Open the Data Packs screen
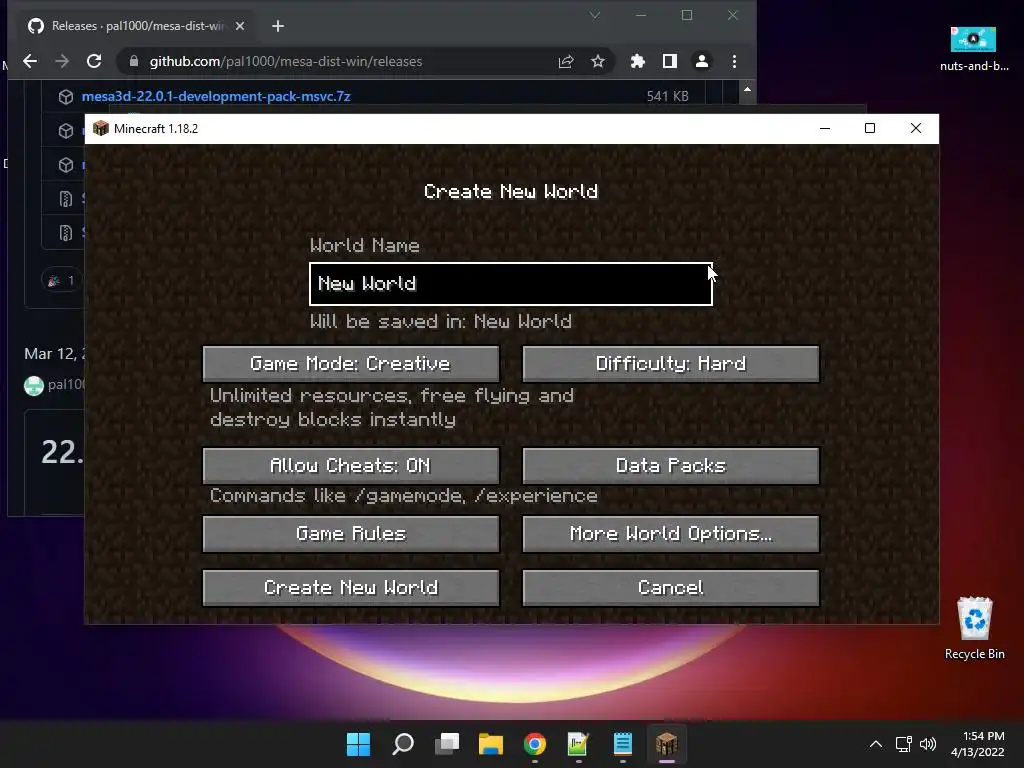1024x768 pixels. (x=671, y=466)
